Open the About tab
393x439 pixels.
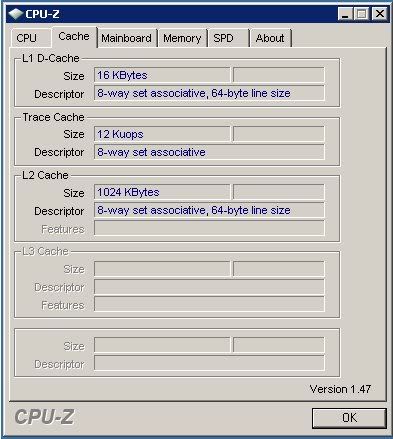pyautogui.click(x=270, y=38)
